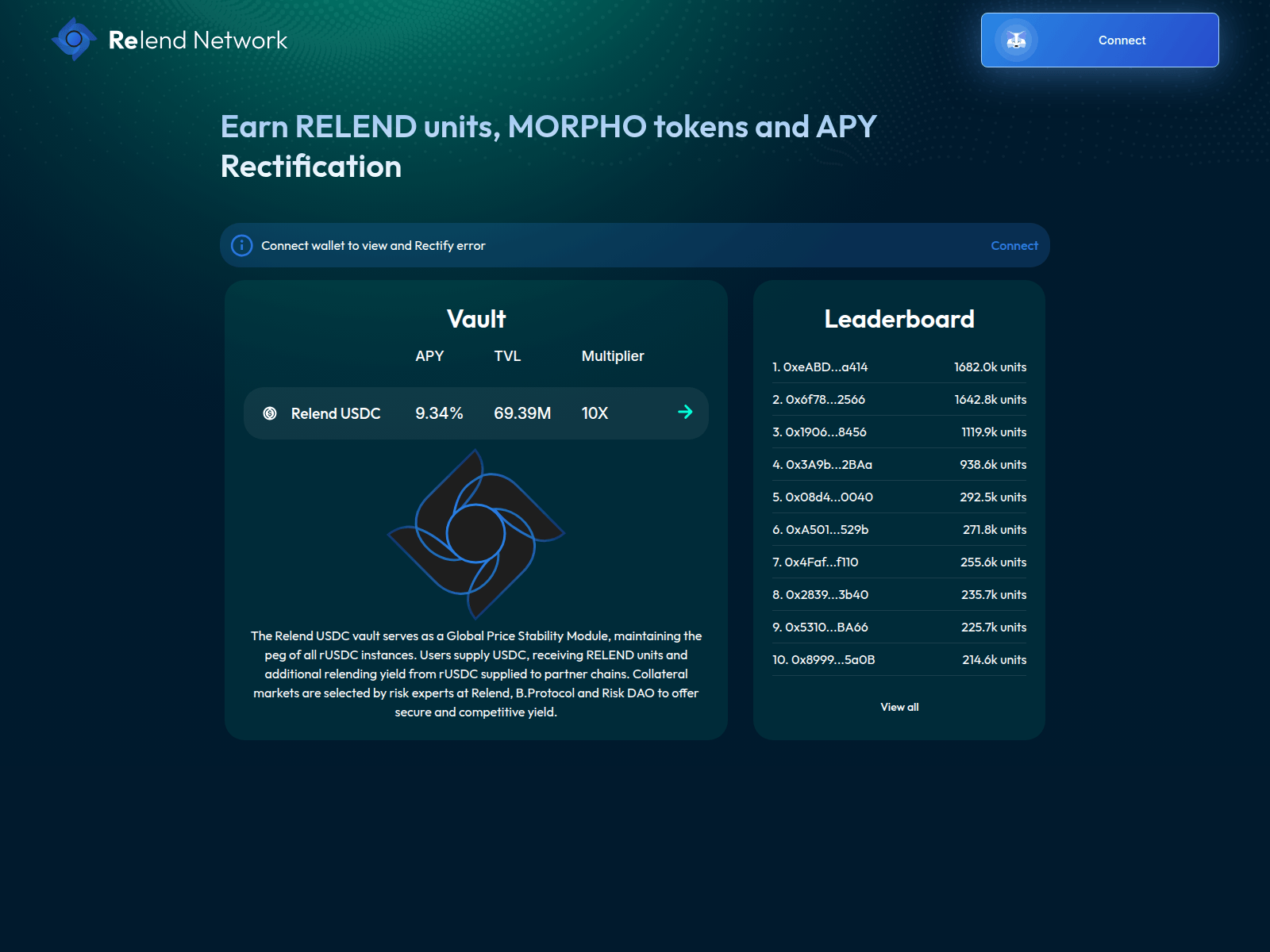This screenshot has height=952, width=1270.
Task: Click the Relend Network title text
Action: pyautogui.click(x=198, y=40)
